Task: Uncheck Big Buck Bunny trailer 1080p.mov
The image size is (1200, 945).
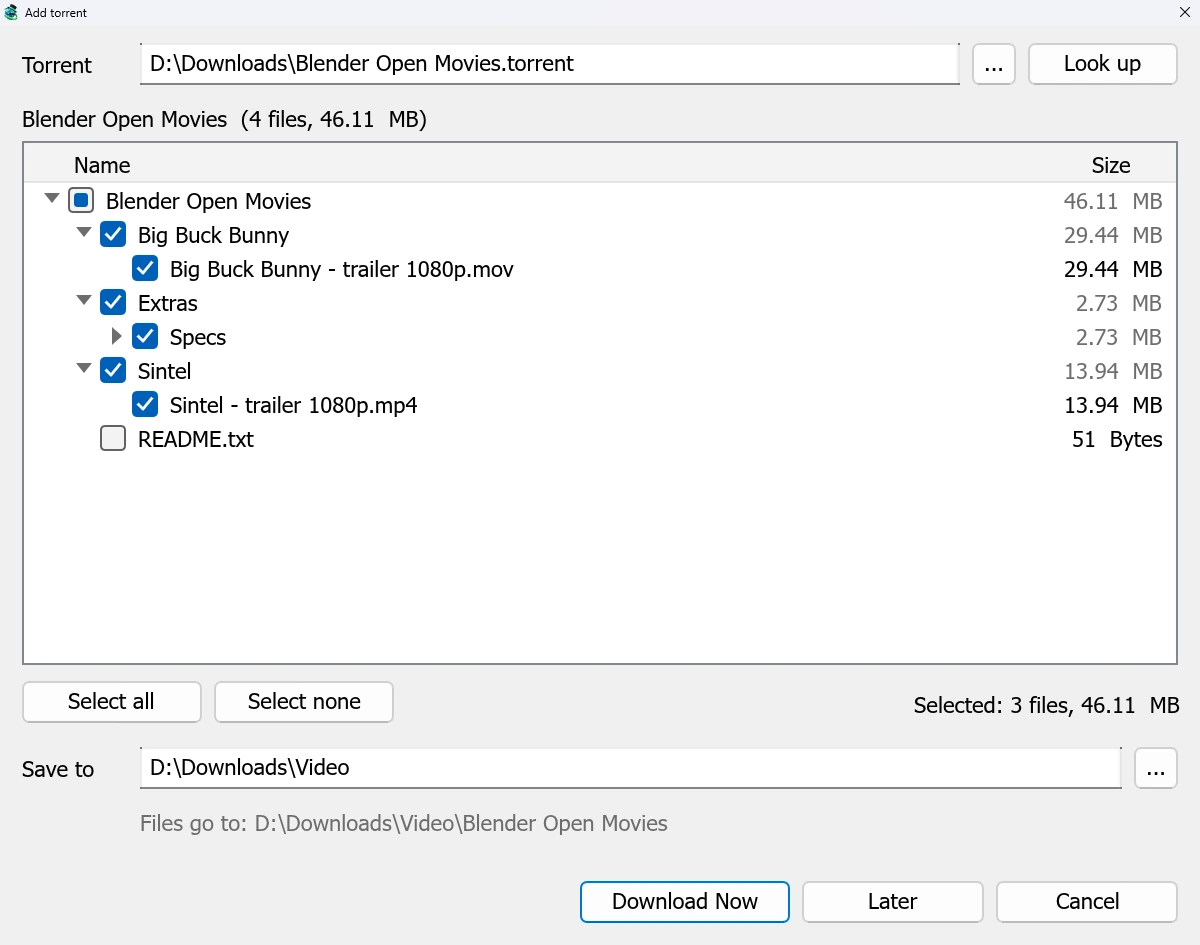Action: 145,269
